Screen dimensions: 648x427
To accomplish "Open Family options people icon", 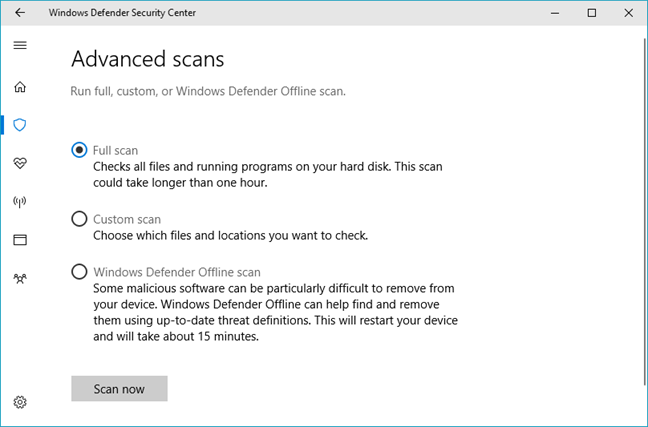I will 20,278.
